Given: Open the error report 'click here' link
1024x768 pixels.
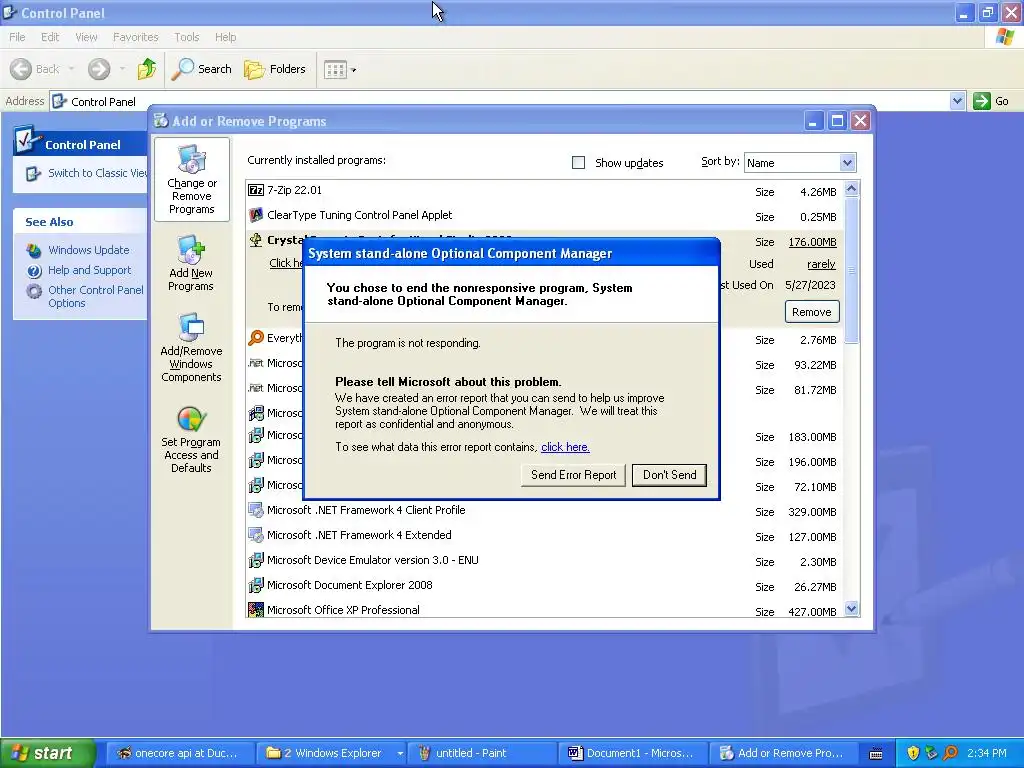Looking at the screenshot, I should point(565,447).
